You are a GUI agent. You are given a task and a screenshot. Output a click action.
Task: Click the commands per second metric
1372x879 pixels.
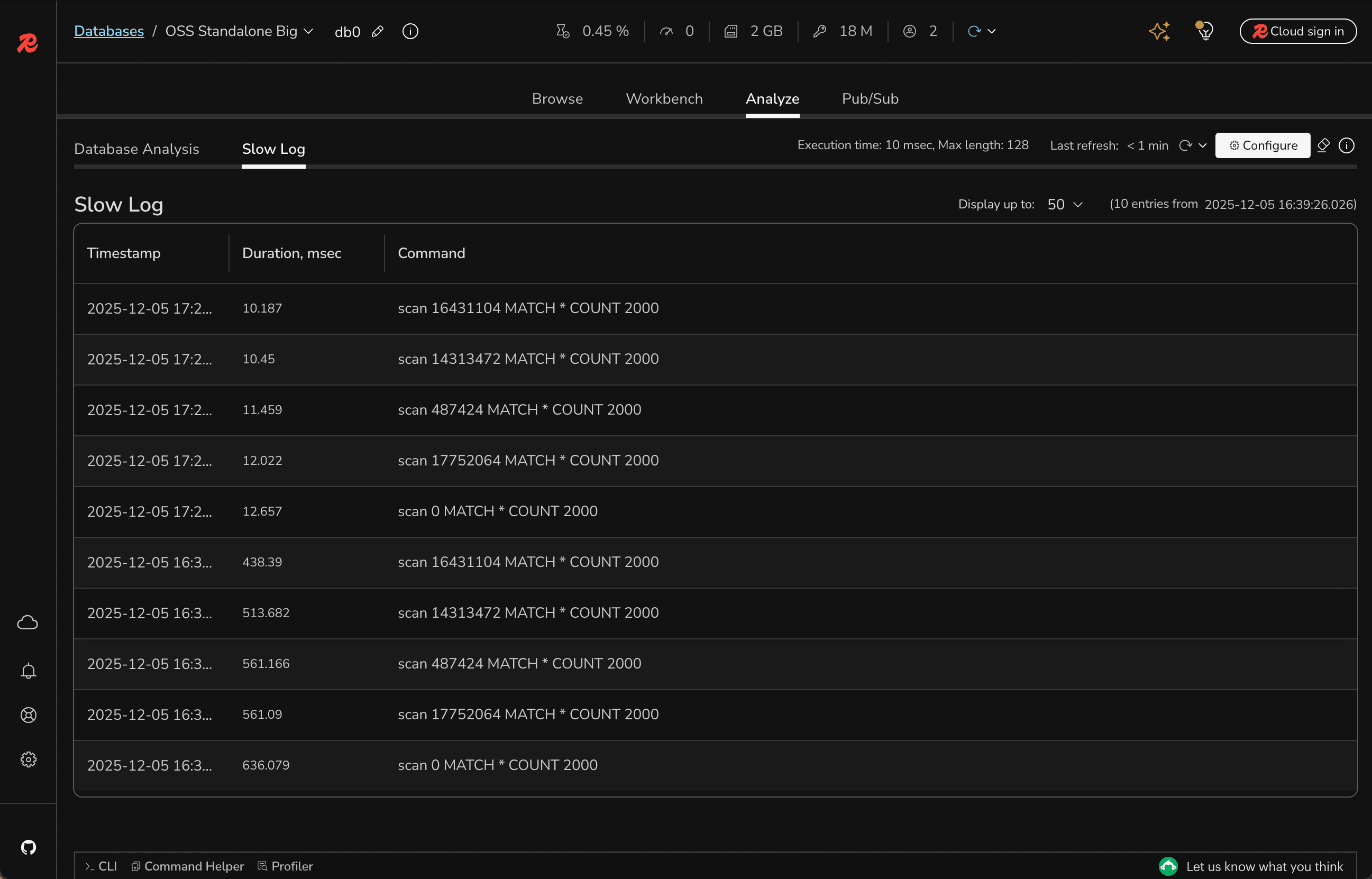pyautogui.click(x=677, y=31)
